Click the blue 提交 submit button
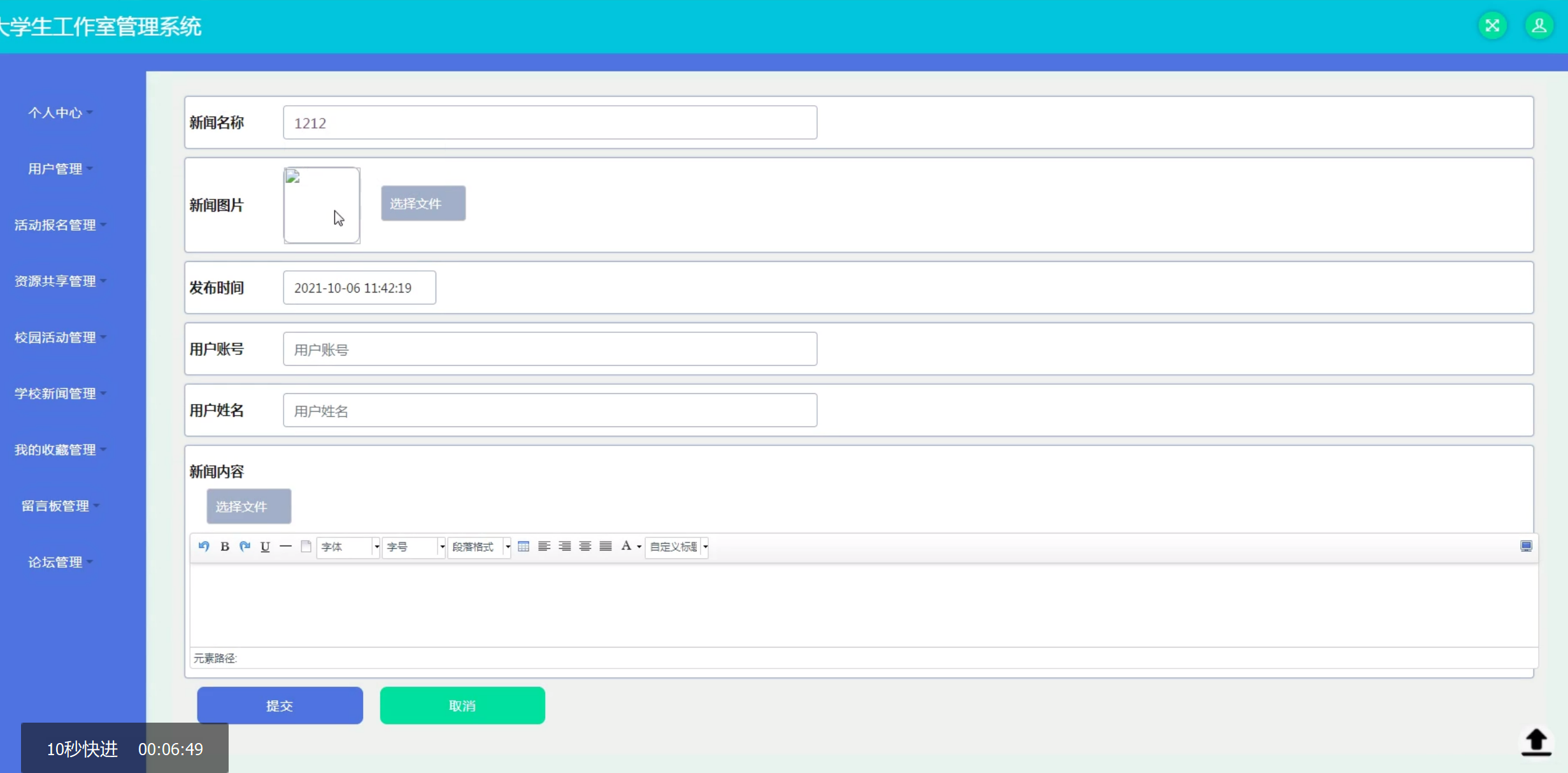1568x773 pixels. tap(280, 705)
